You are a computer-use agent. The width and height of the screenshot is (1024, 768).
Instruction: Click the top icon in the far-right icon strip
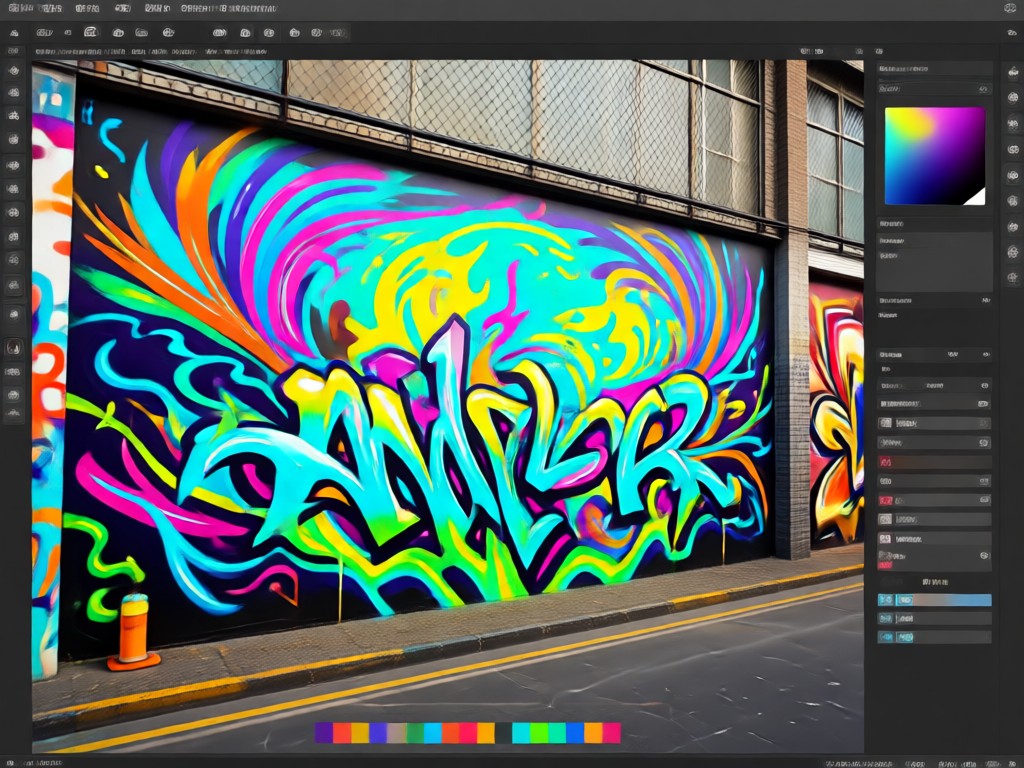(x=1013, y=72)
